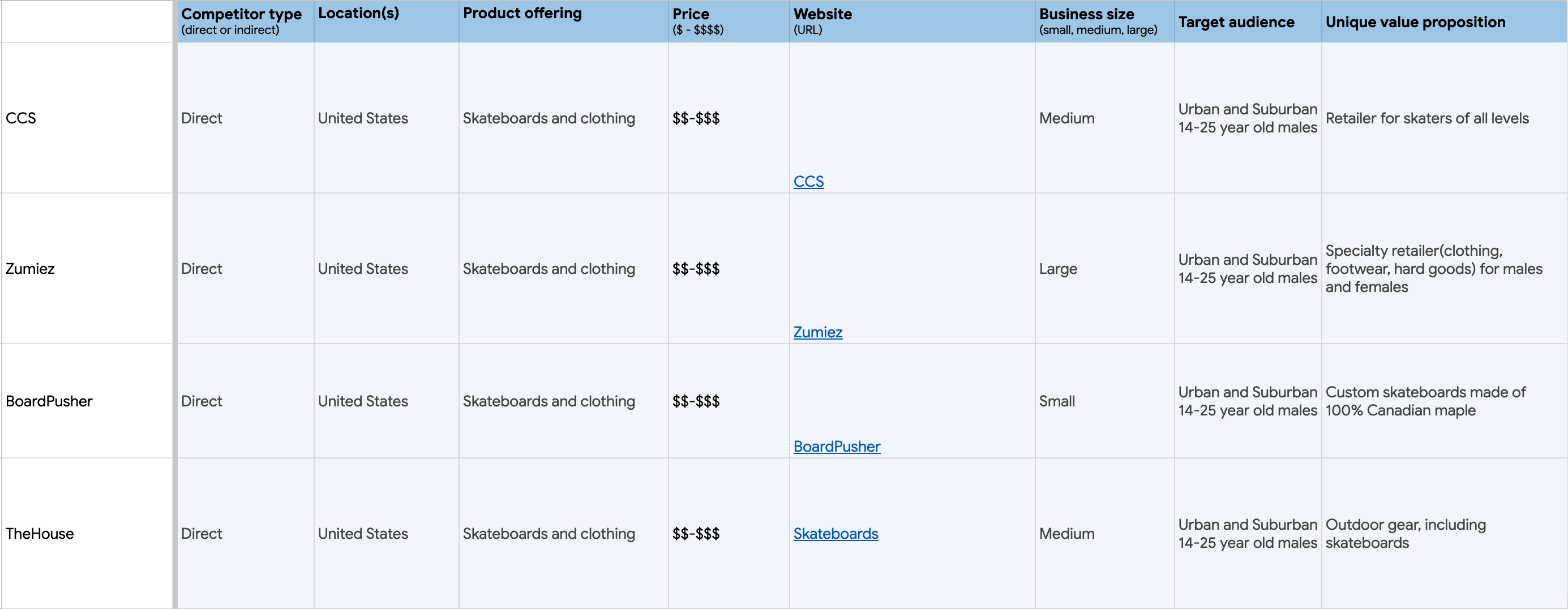The image size is (1568, 609).
Task: Select the Custom skateboards Canadian maple cell
Action: pos(1445,401)
